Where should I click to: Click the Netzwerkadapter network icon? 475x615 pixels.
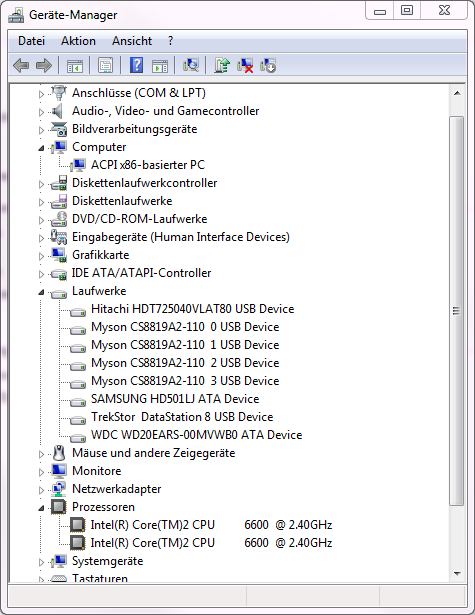tap(59, 489)
